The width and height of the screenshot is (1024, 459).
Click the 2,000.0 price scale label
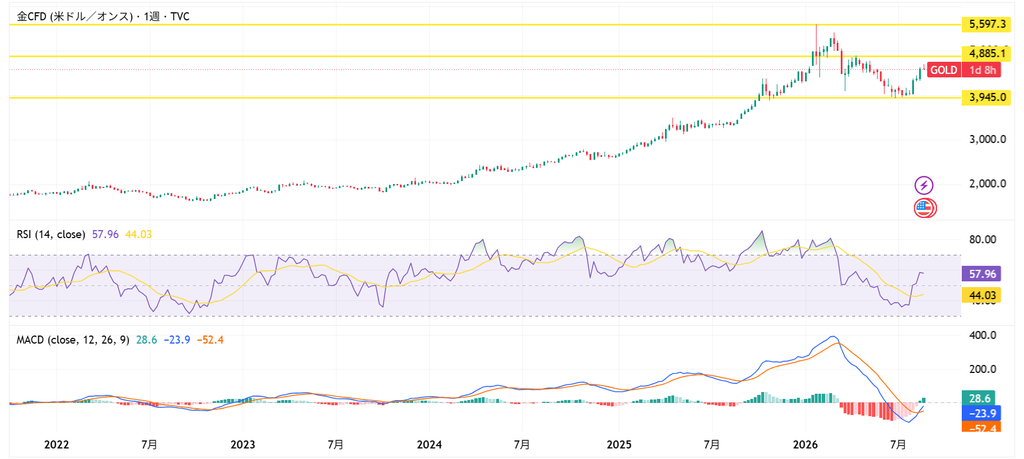pyautogui.click(x=986, y=184)
